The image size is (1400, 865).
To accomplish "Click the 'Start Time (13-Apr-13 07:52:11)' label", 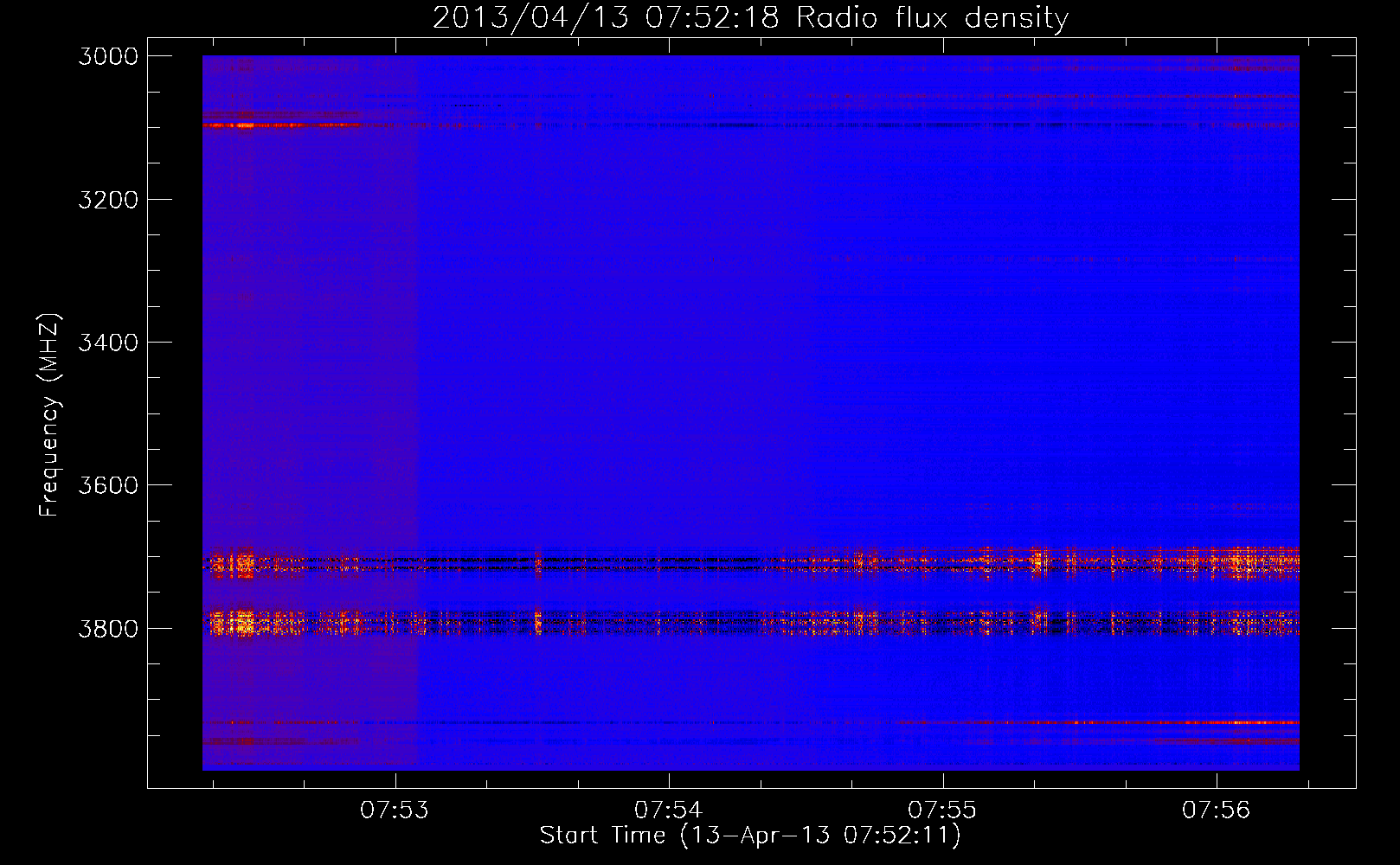I will pos(750,836).
